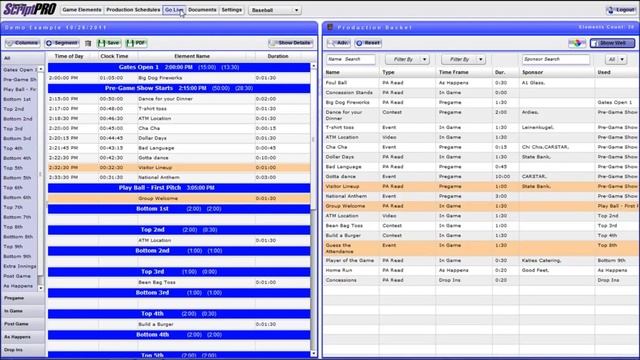Viewport: 640px width, 360px height.
Task: Click the ScriptPRO logo
Action: (29, 9)
